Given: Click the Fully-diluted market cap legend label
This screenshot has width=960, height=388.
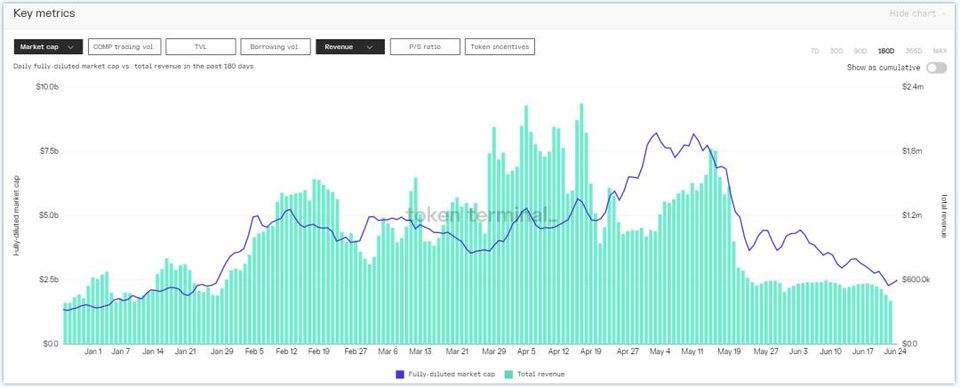Looking at the screenshot, I should pos(452,374).
